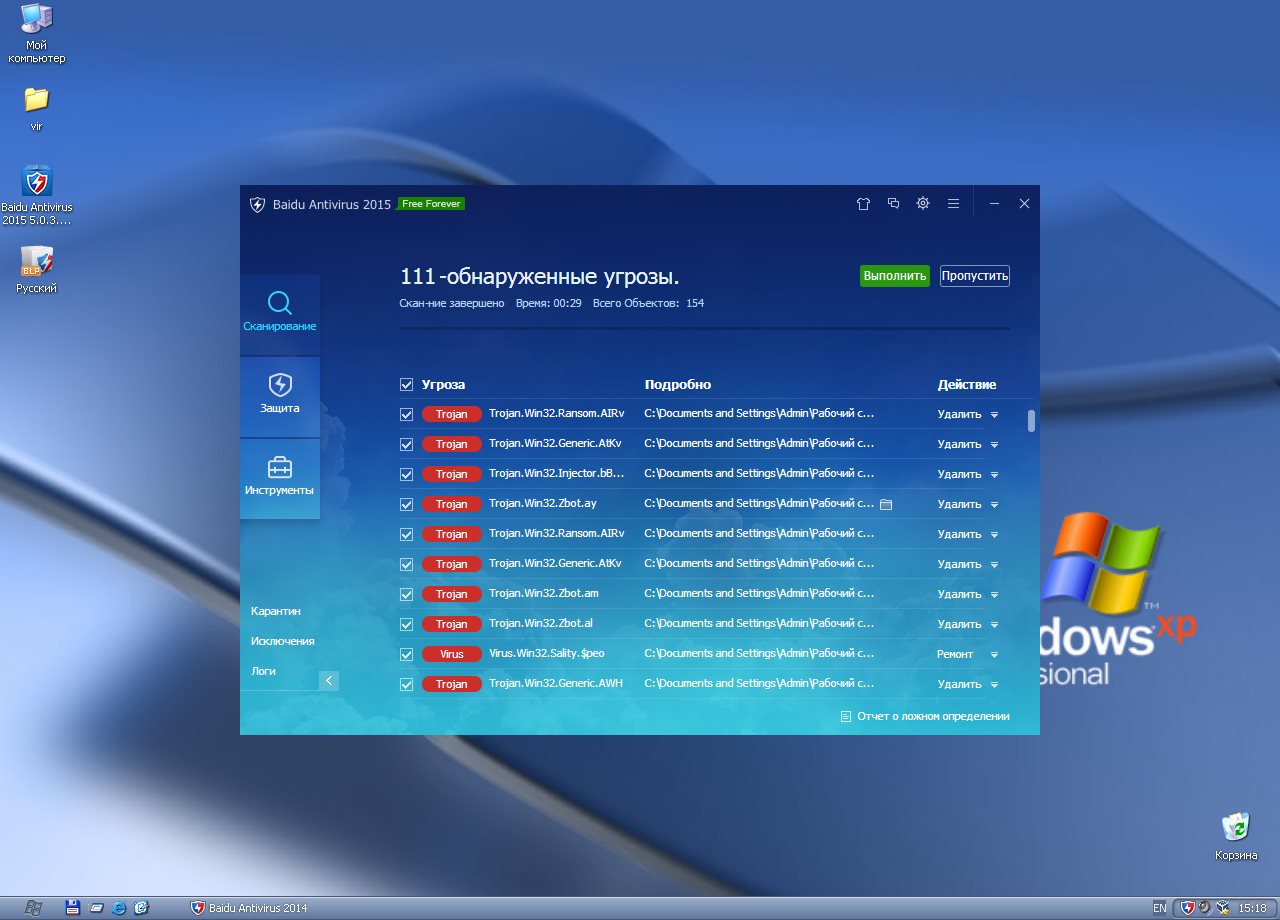Viewport: 1280px width, 920px height.
Task: Open file location folder icon for Zbot.ay
Action: coord(885,504)
